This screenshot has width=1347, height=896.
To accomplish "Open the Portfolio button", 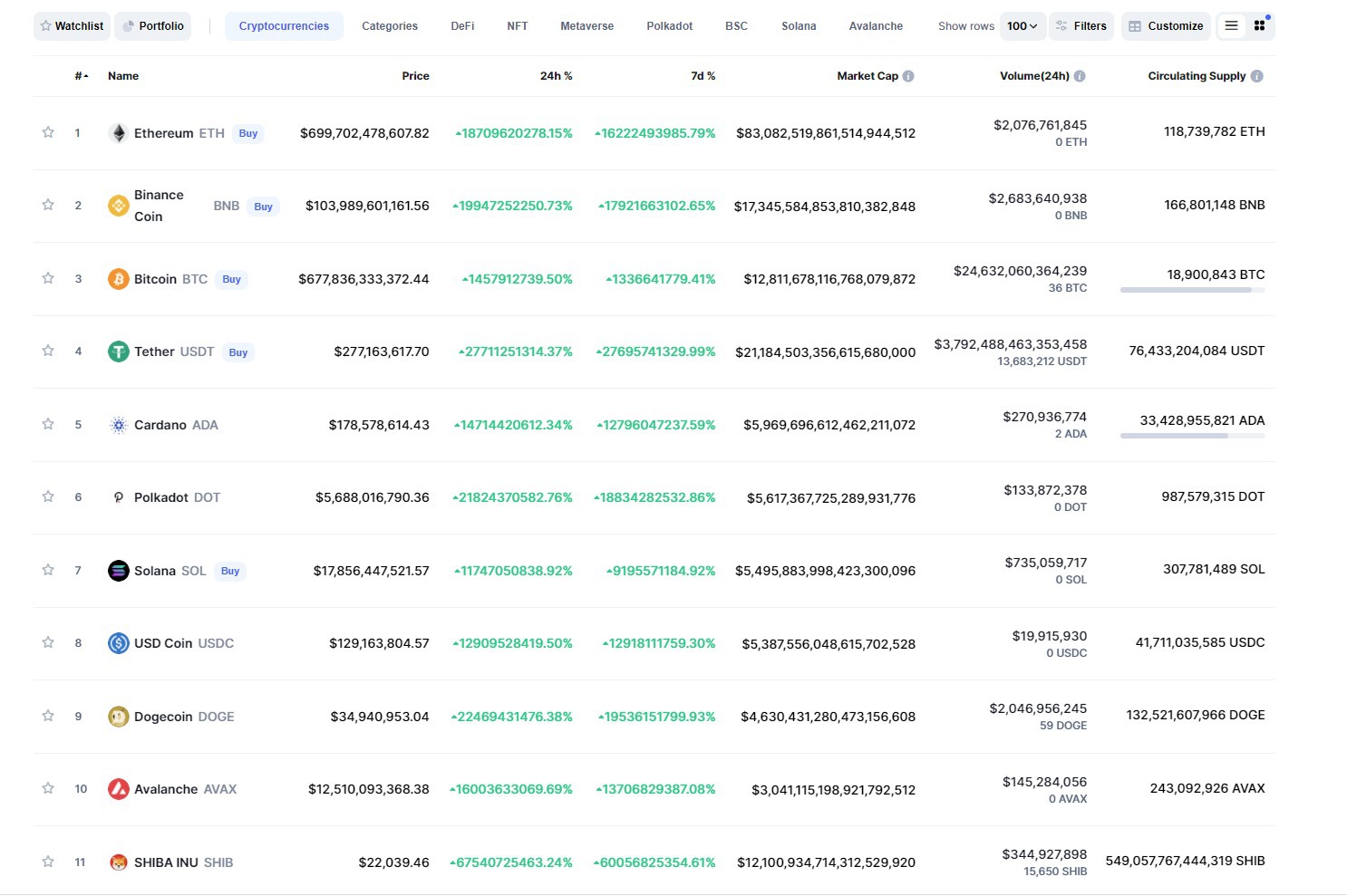I will pyautogui.click(x=153, y=26).
